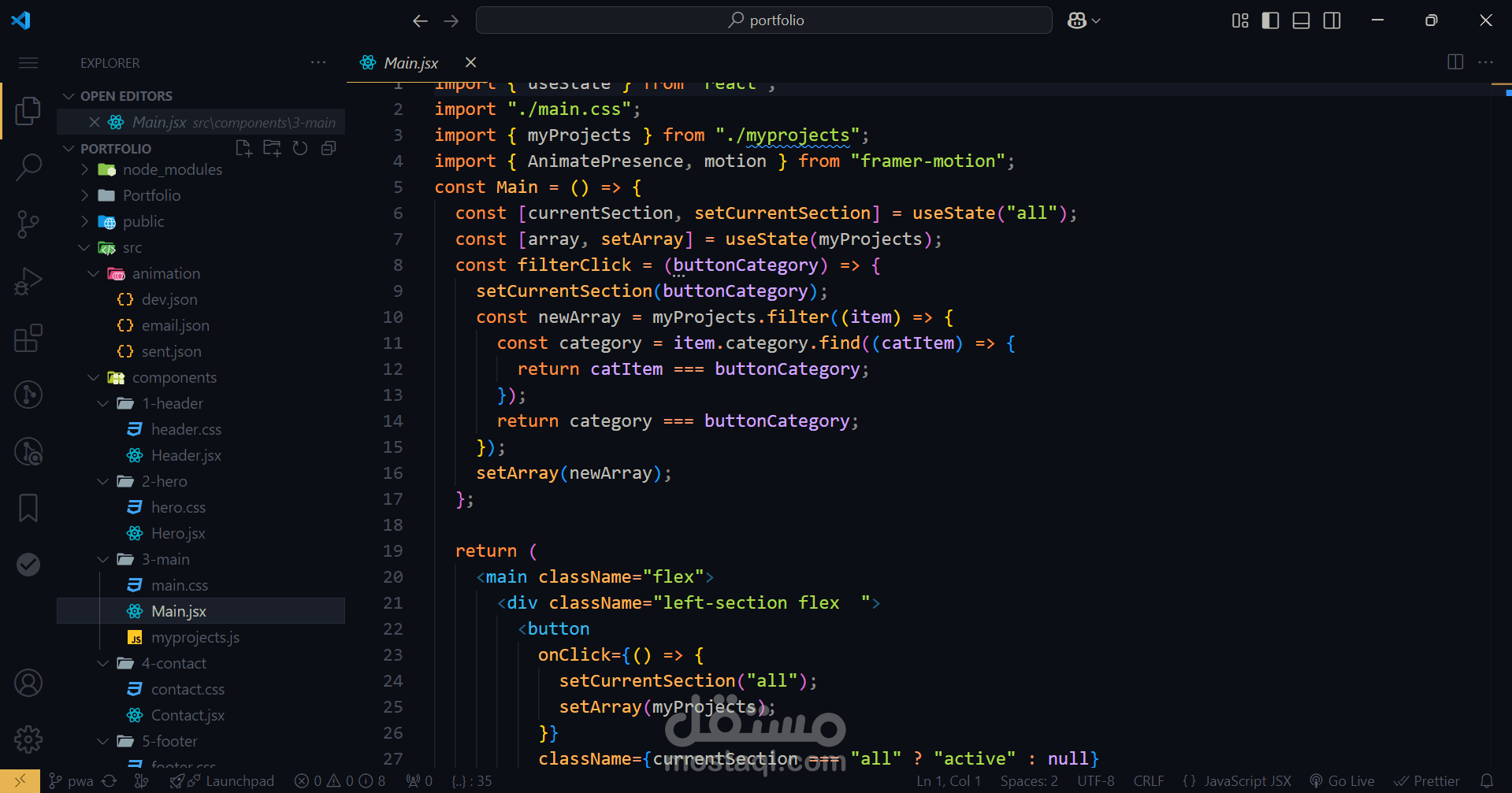Open dev.json file

click(169, 299)
